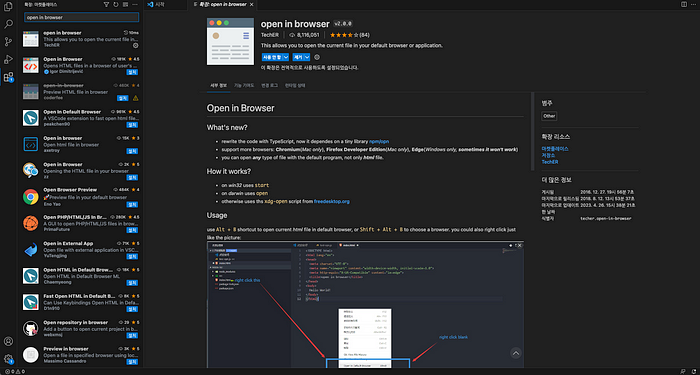Open the freedesktop.org link
Viewport: 700px width, 375px height.
[332, 201]
